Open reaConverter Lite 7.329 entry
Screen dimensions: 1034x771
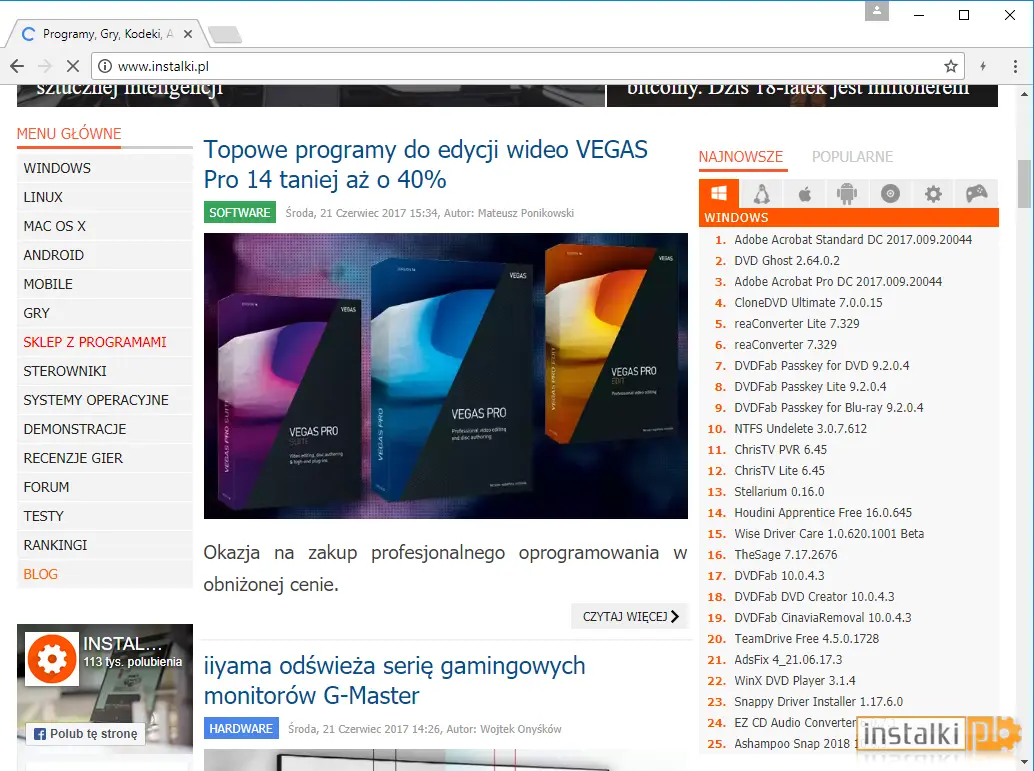[797, 324]
